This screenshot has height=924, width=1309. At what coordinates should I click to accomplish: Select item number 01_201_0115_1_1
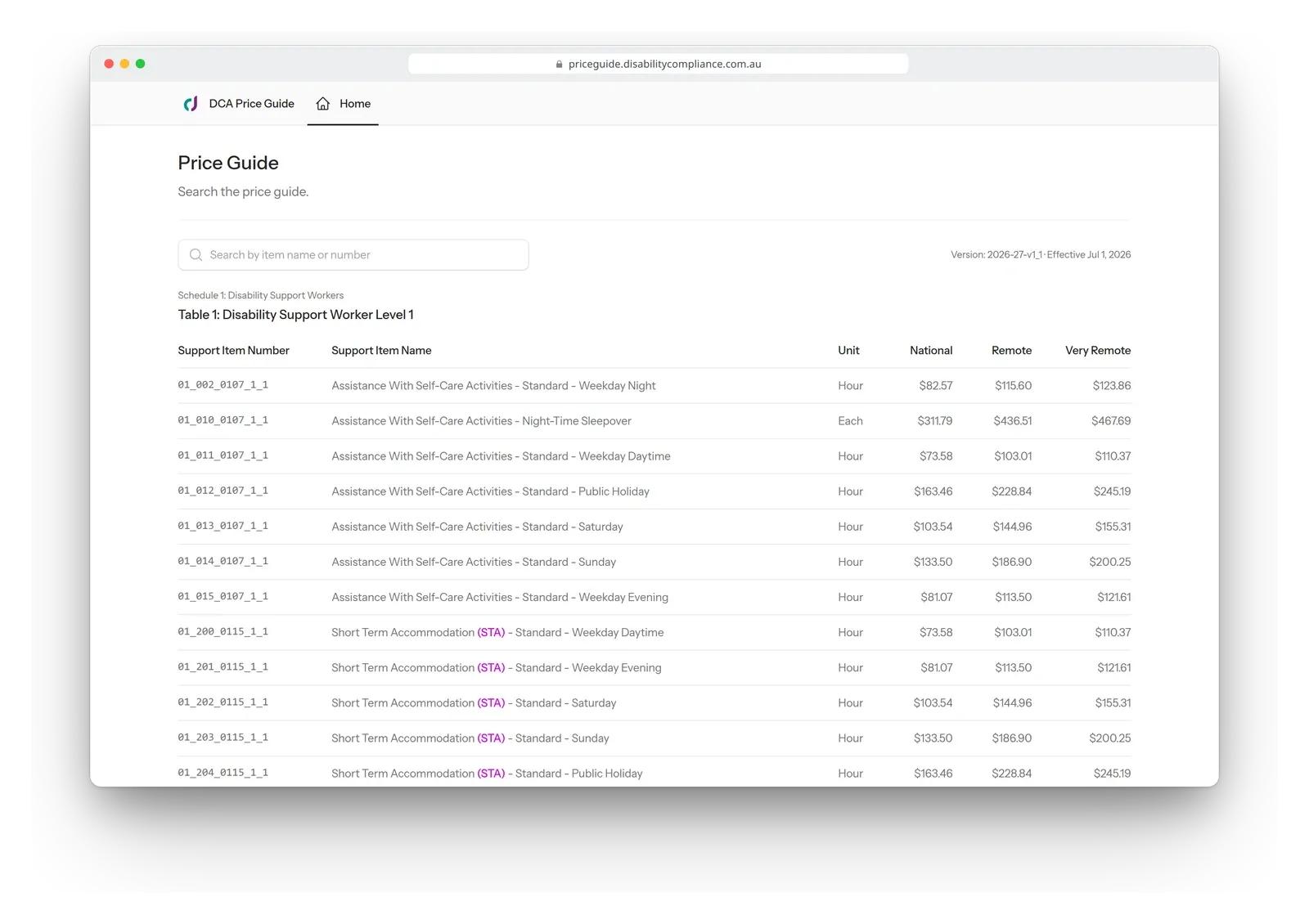223,667
